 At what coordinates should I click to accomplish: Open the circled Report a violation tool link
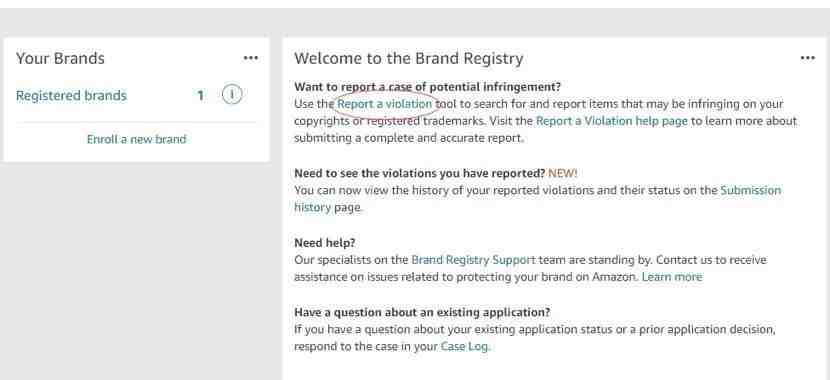point(385,104)
